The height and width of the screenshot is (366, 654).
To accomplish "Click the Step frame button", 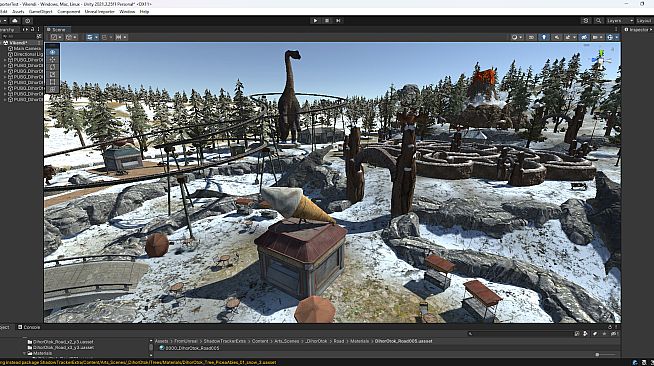I will click(x=338, y=20).
